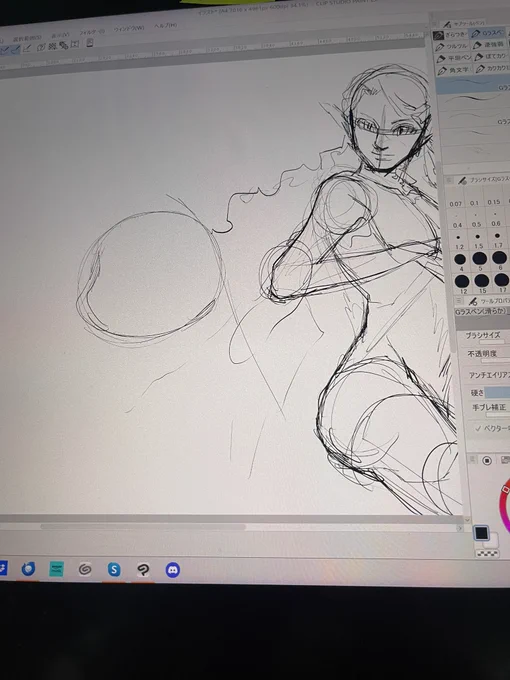Open the tool property panel menu
The width and height of the screenshot is (510, 680).
coord(459,301)
